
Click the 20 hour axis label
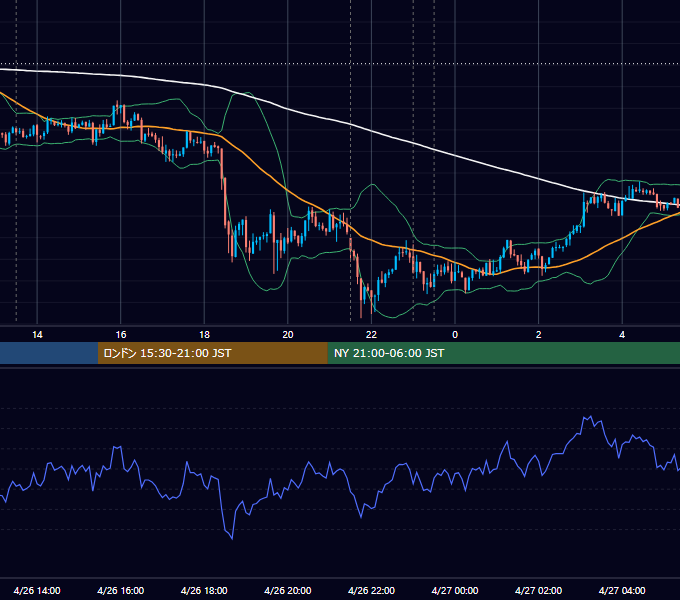tap(288, 335)
